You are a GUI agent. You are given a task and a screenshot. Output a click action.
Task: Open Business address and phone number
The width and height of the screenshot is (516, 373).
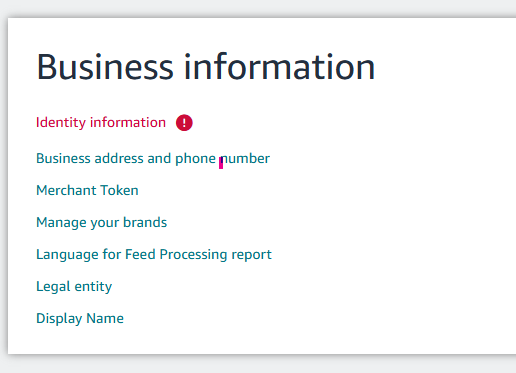pos(153,159)
